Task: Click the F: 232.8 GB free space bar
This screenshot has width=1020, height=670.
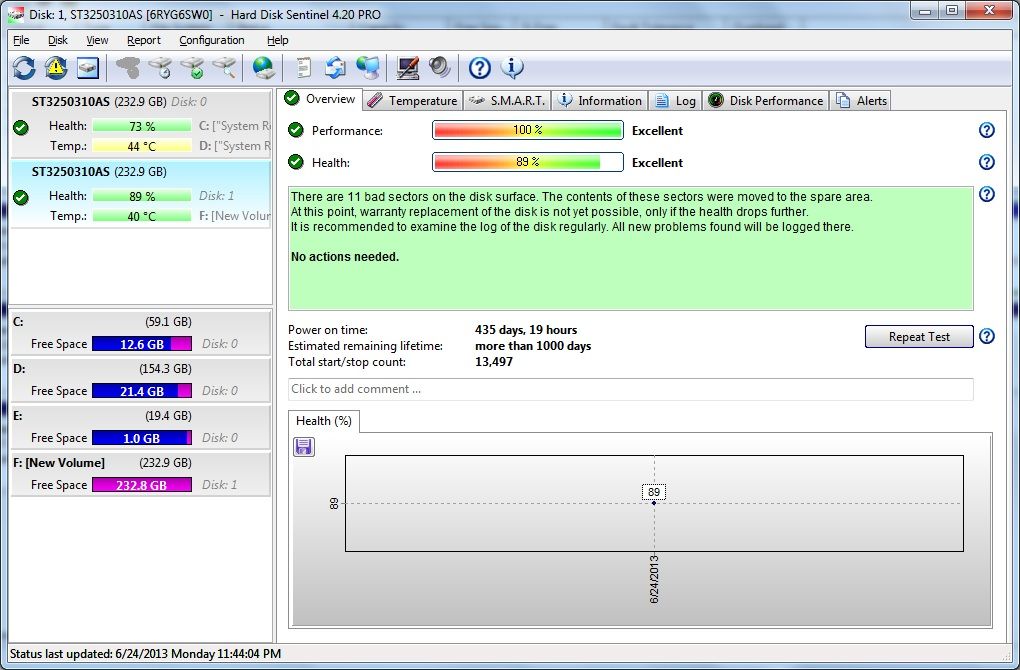Action: (142, 485)
